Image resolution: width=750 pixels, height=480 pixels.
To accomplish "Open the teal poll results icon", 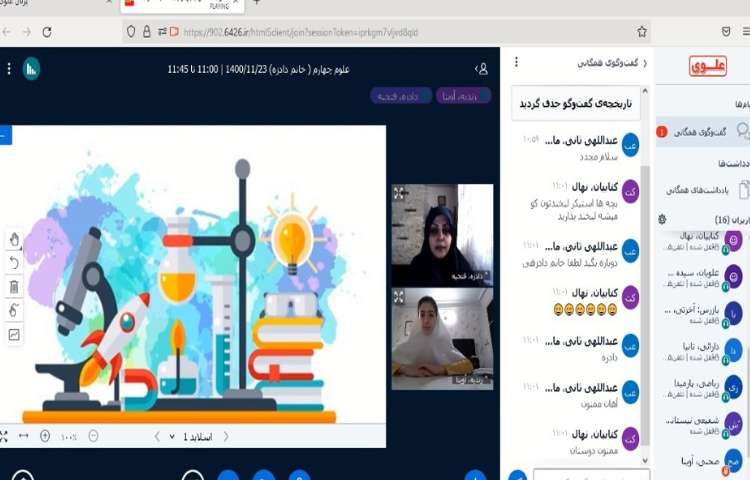I will pyautogui.click(x=32, y=69).
